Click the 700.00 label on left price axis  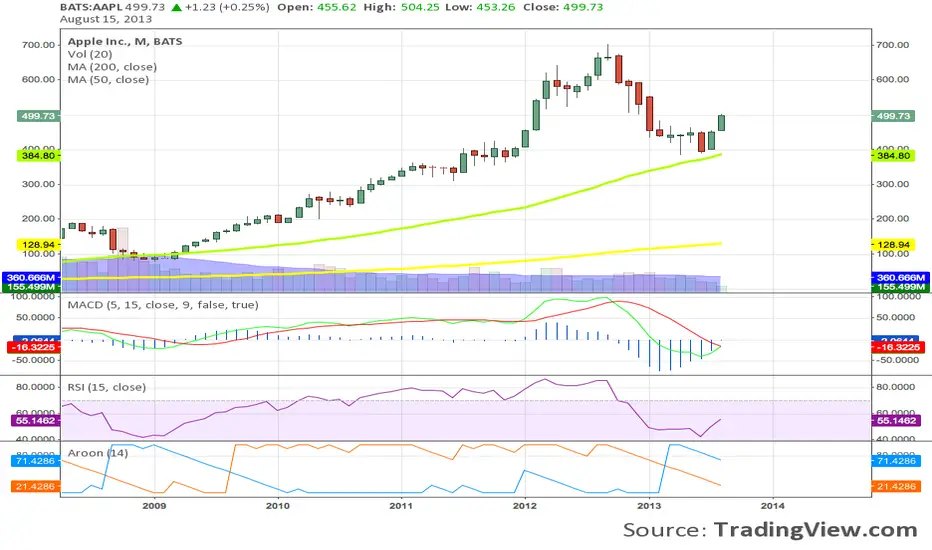tap(39, 45)
